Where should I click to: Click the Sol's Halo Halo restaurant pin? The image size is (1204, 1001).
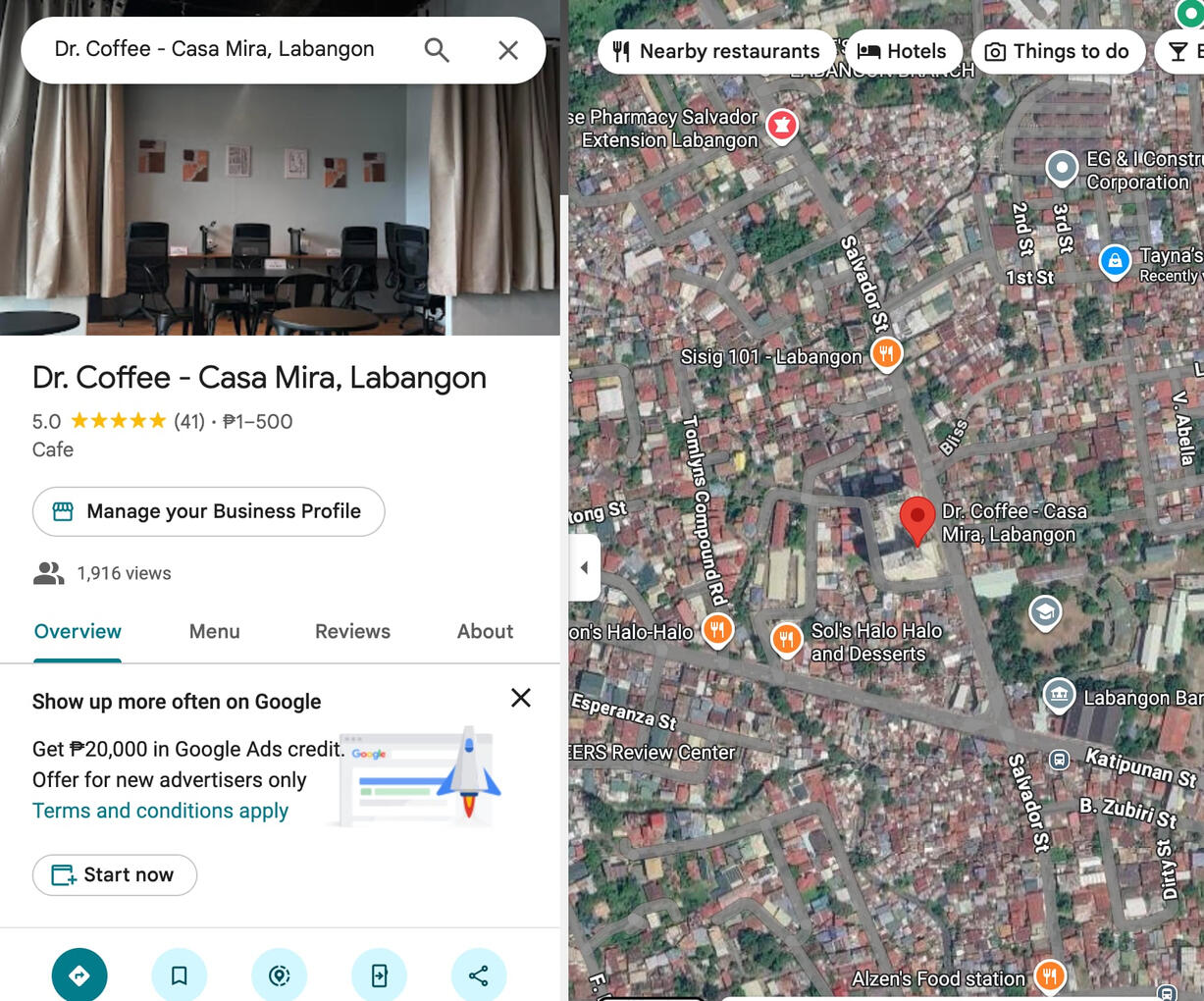click(787, 640)
